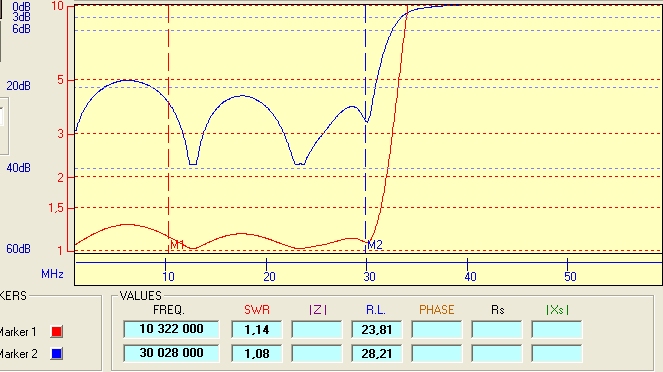Viewport: 663px width, 372px height.
Task: Click the R.L. column header
Action: 376,310
